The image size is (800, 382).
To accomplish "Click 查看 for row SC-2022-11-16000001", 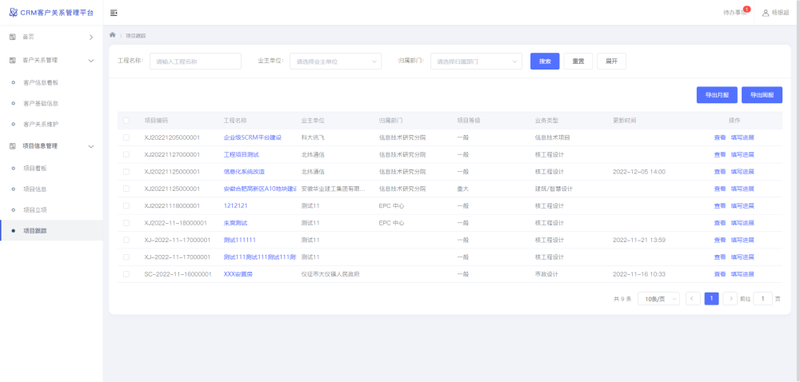I will click(719, 274).
